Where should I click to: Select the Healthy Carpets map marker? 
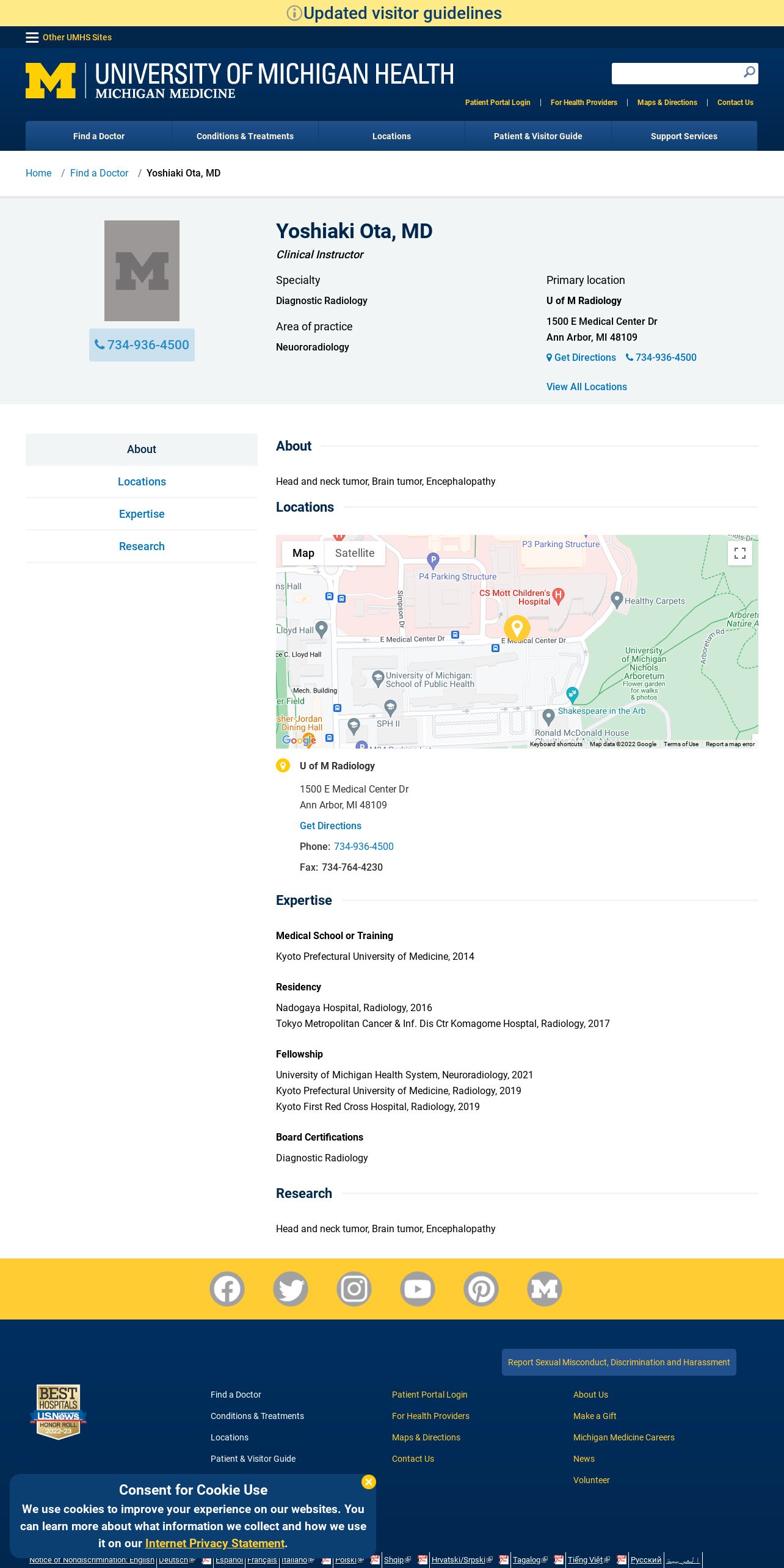click(617, 600)
